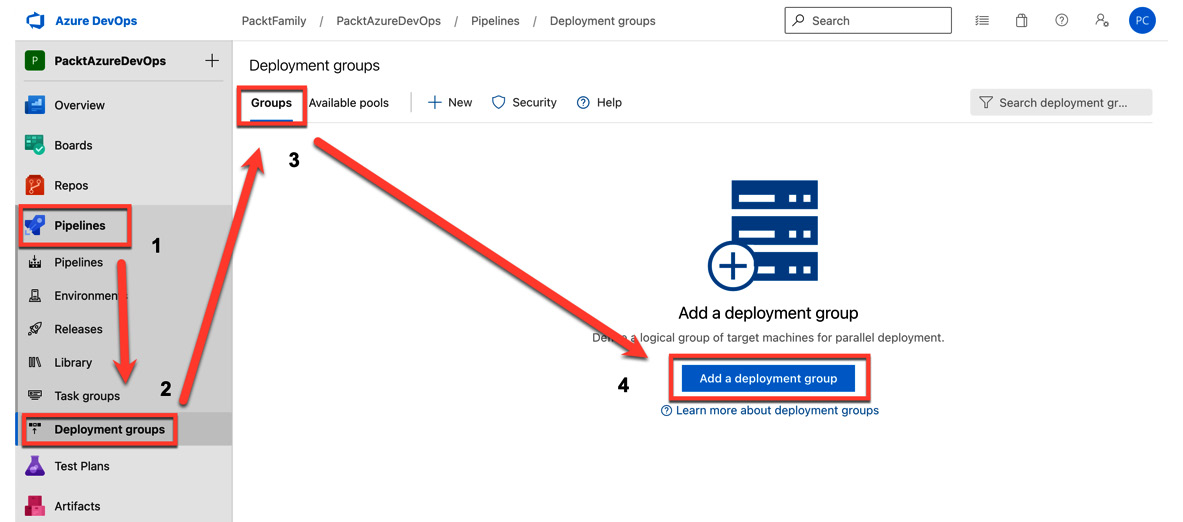
Task: Open Learn more about deployment groups link
Action: [x=777, y=410]
